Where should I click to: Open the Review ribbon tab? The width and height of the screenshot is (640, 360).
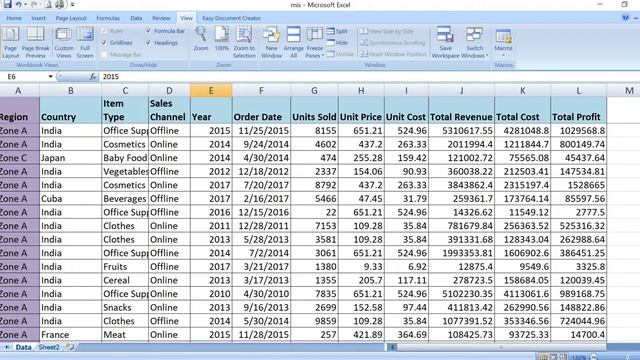(161, 18)
